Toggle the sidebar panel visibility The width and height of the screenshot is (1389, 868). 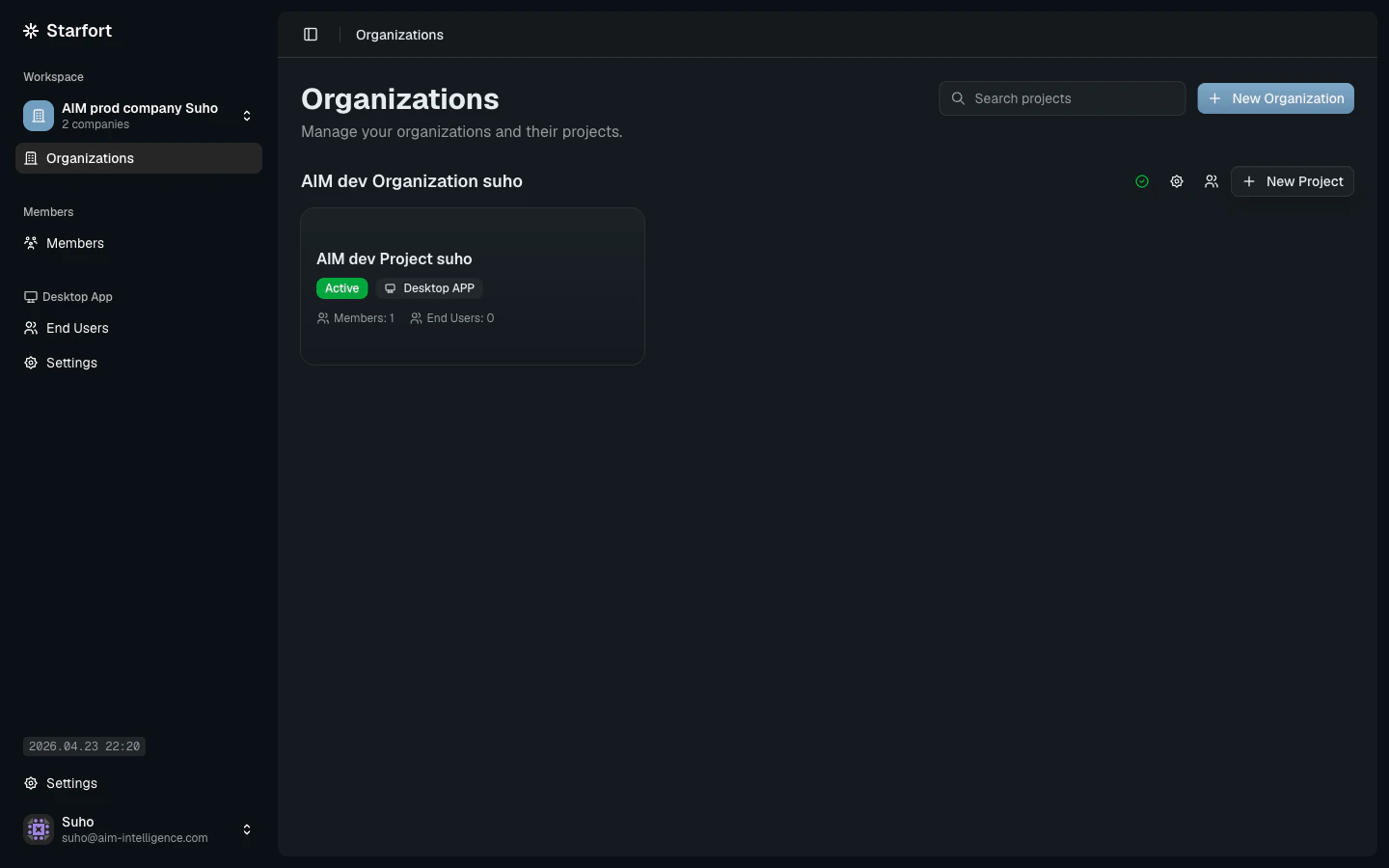(x=311, y=34)
